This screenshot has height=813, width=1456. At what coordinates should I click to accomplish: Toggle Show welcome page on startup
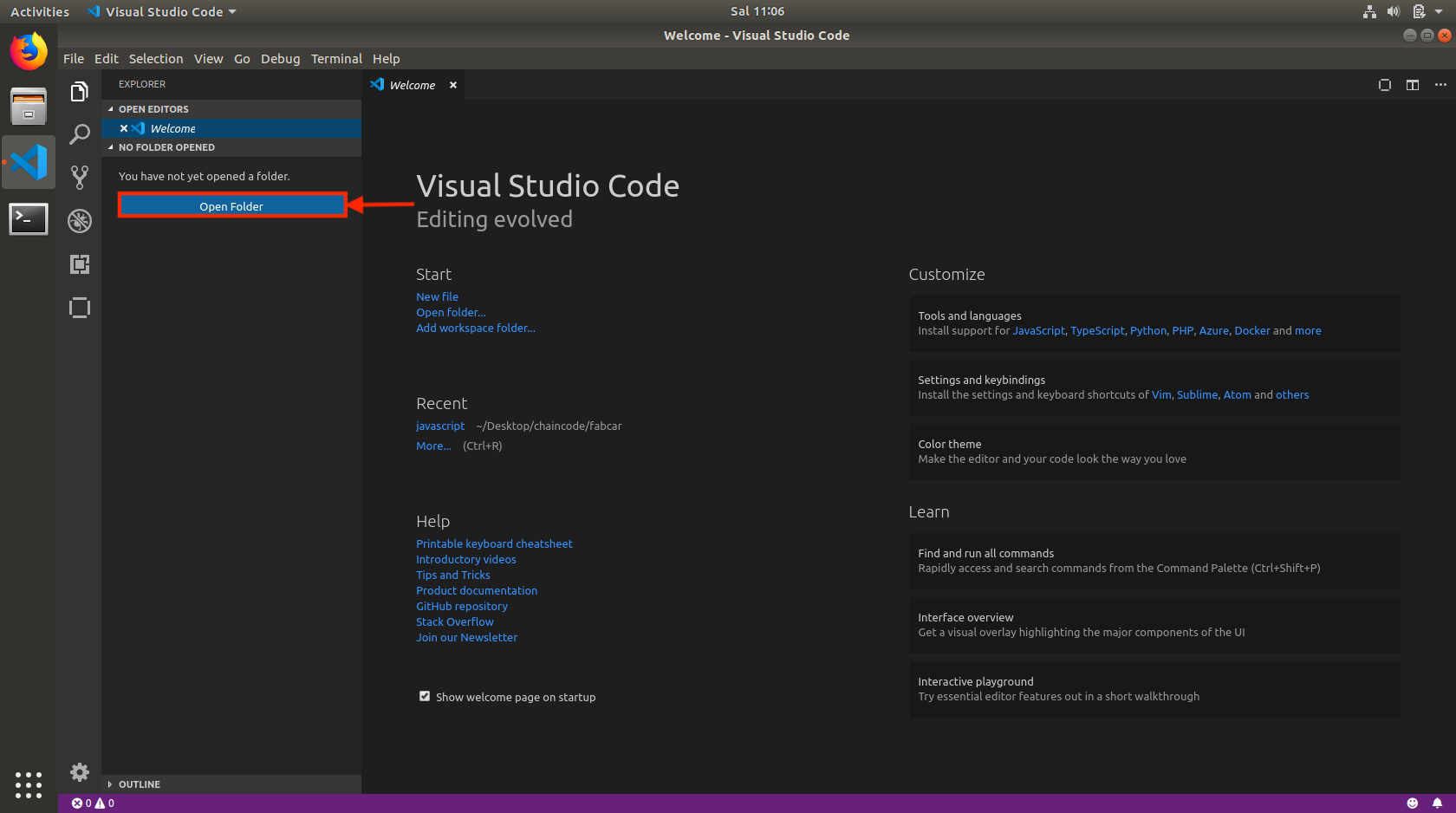click(425, 696)
